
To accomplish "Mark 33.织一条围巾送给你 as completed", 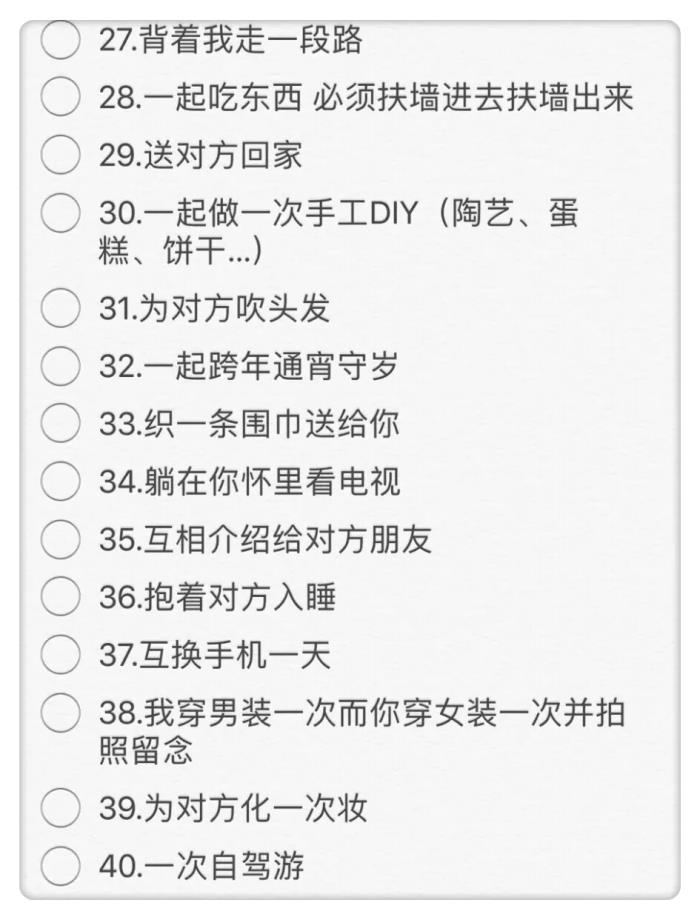I will pyautogui.click(x=61, y=424).
